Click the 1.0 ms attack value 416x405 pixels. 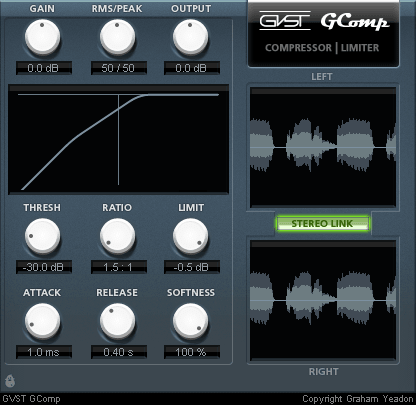[x=44, y=352]
